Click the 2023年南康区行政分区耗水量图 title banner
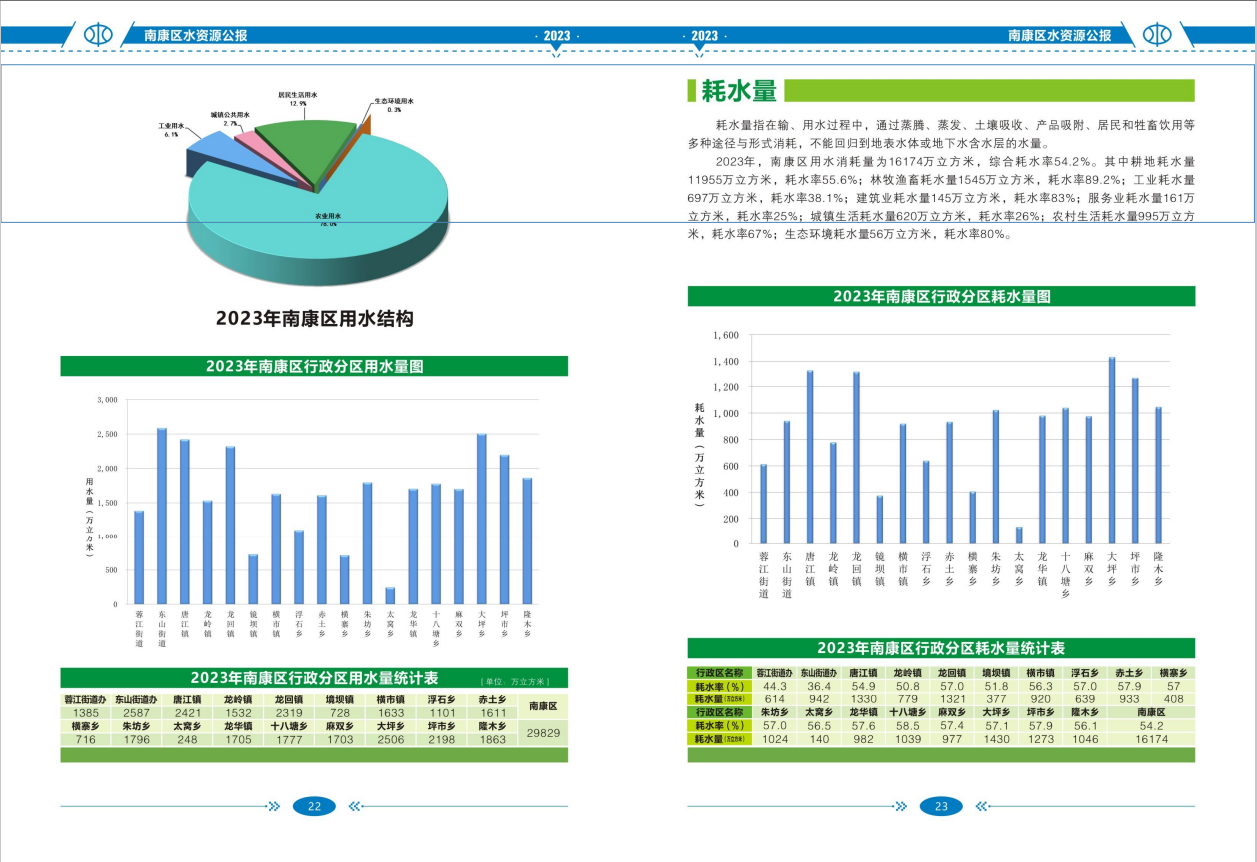The image size is (1257, 862). (941, 296)
